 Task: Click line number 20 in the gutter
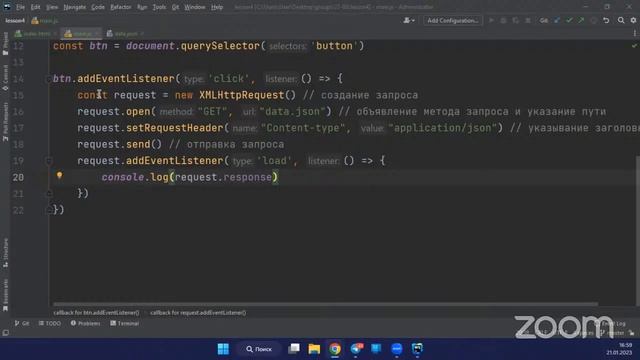[18, 178]
